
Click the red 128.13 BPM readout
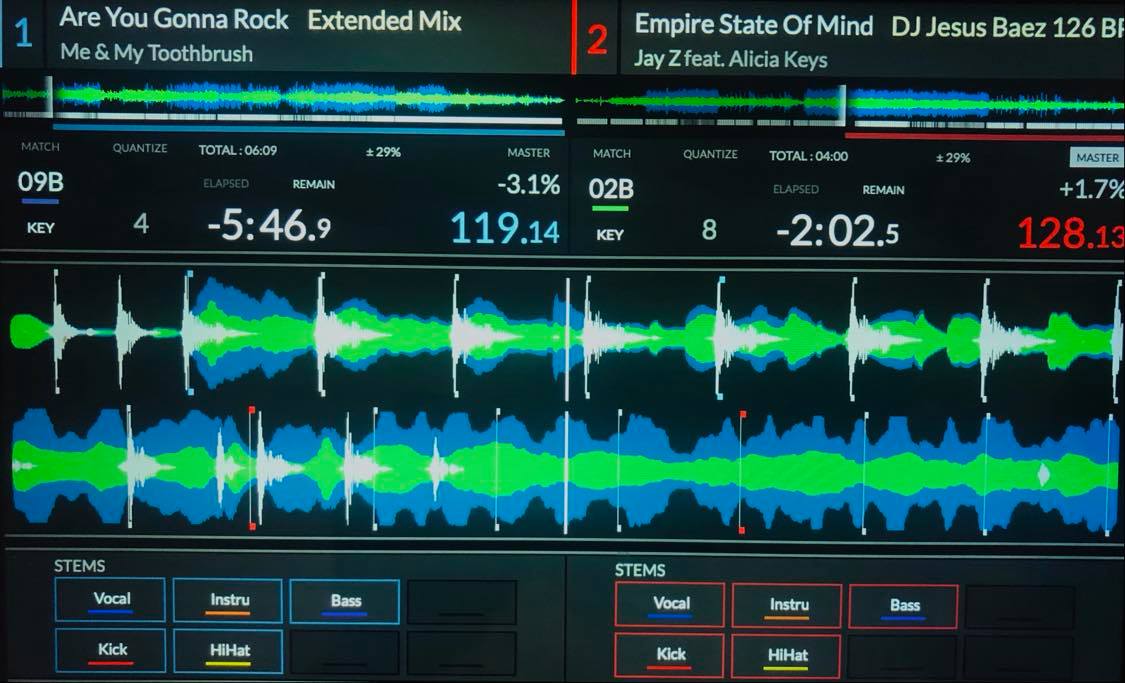click(x=1071, y=234)
